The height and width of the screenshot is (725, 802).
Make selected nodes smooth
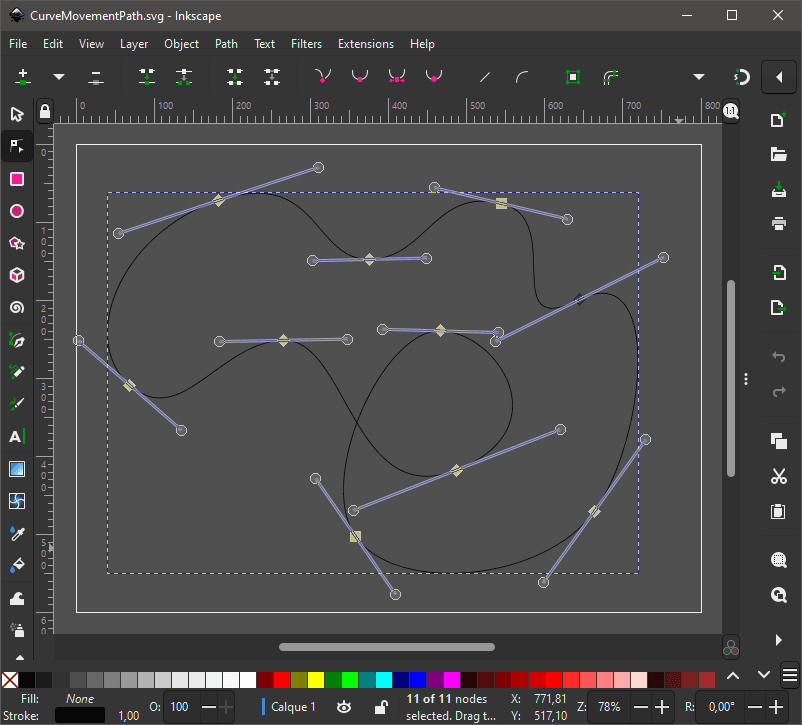coord(358,76)
